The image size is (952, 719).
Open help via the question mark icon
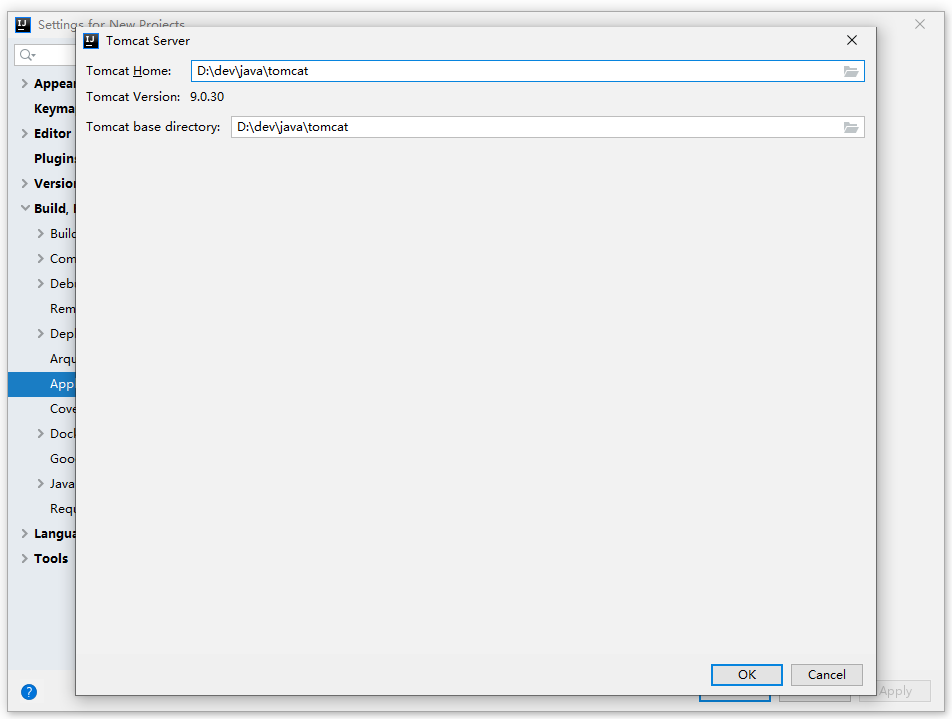pos(29,692)
